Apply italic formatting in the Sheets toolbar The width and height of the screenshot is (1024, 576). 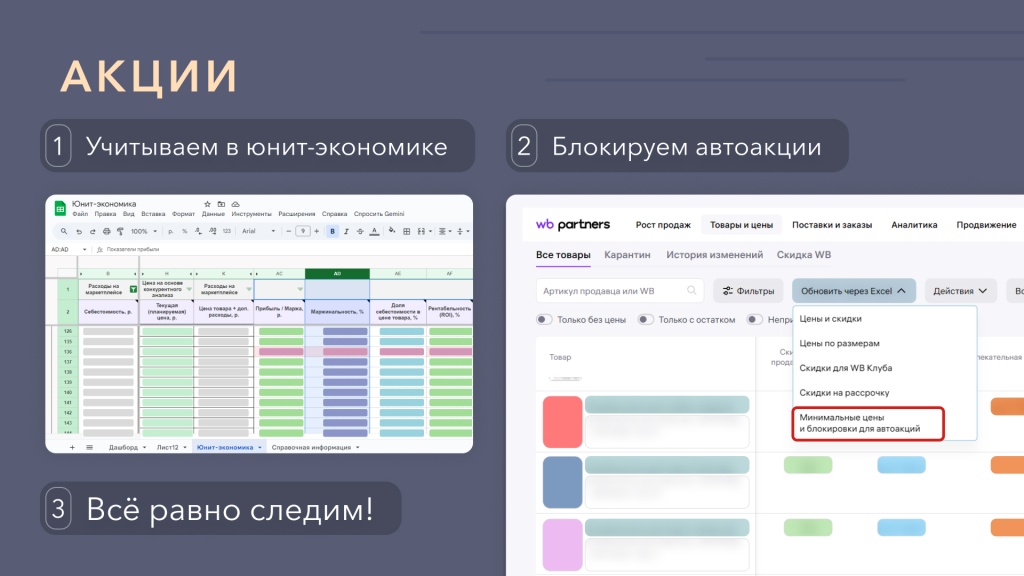point(346,232)
